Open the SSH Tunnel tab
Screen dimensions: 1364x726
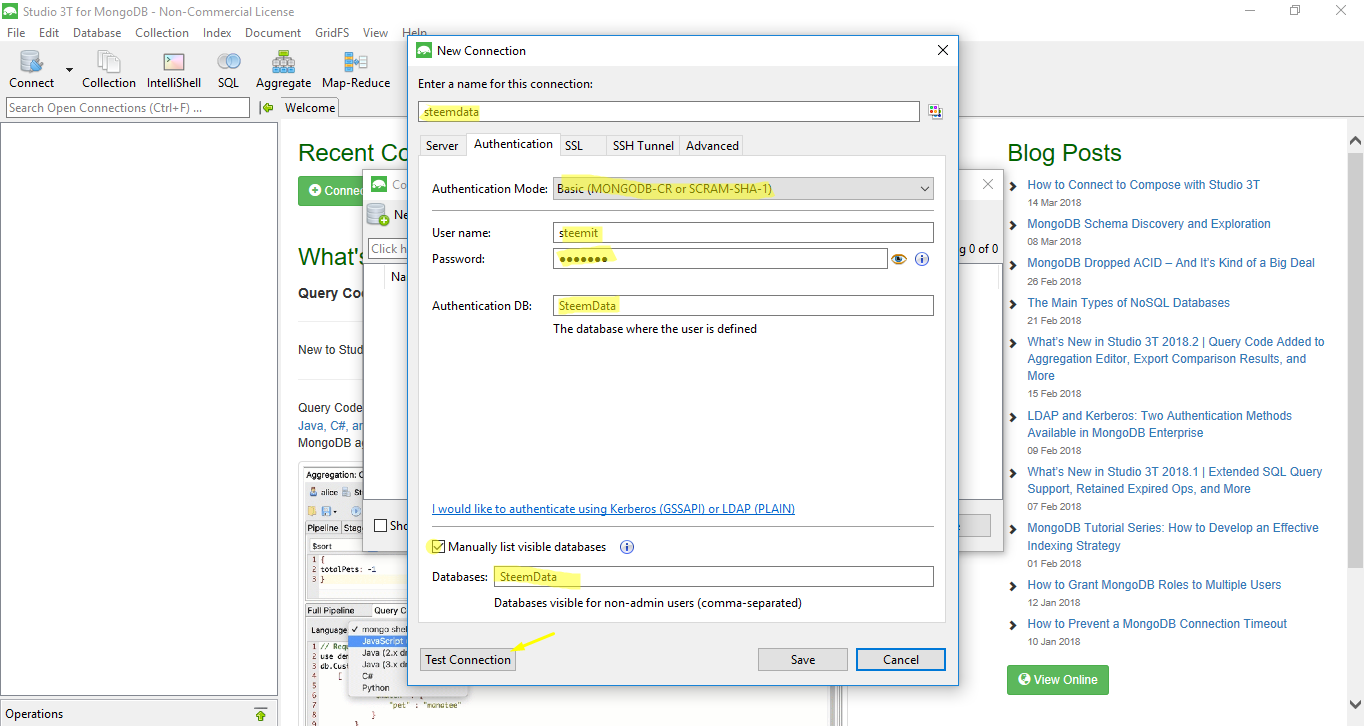click(x=643, y=146)
